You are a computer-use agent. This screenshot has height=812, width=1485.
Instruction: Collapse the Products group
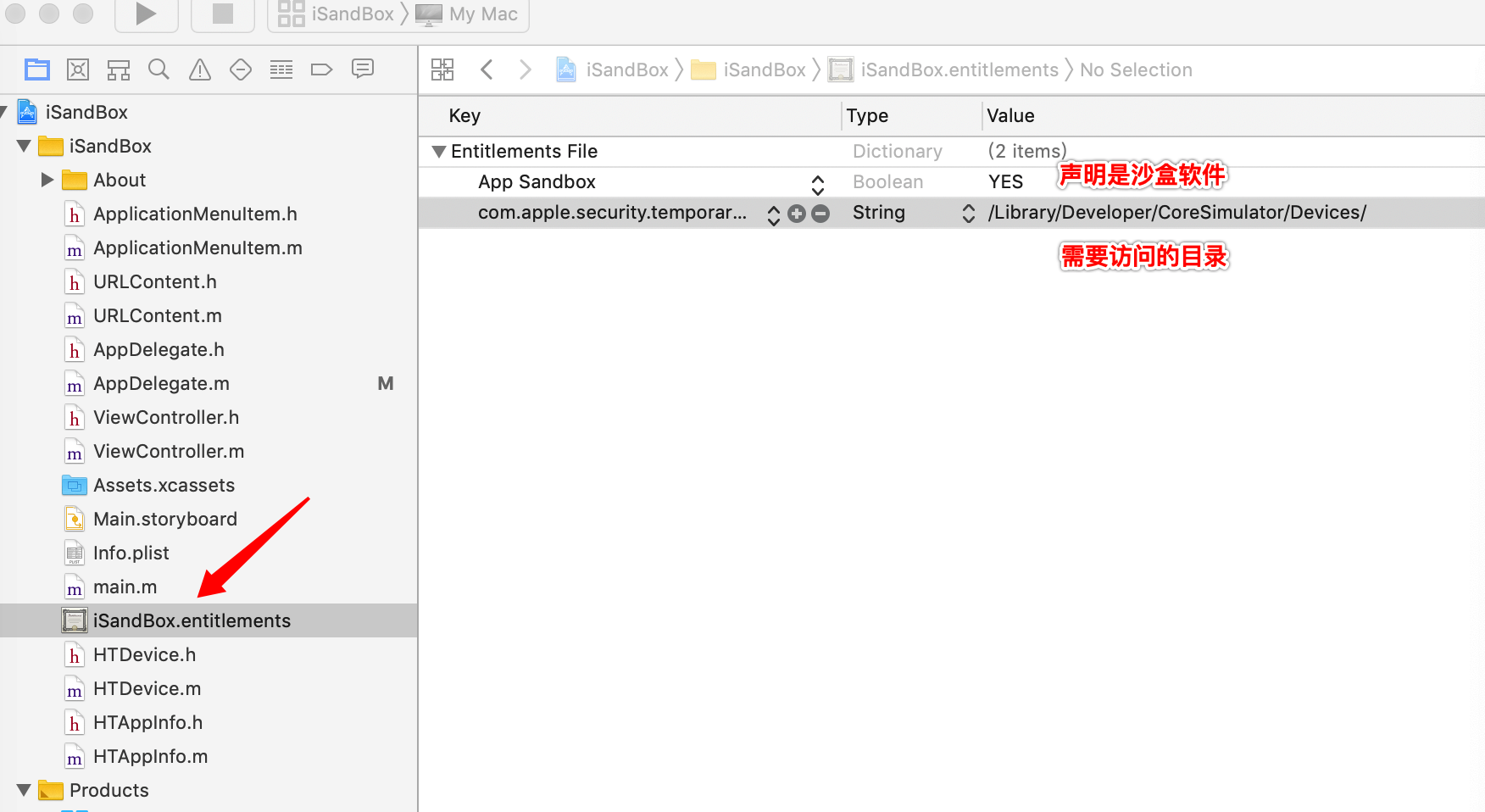tap(24, 790)
